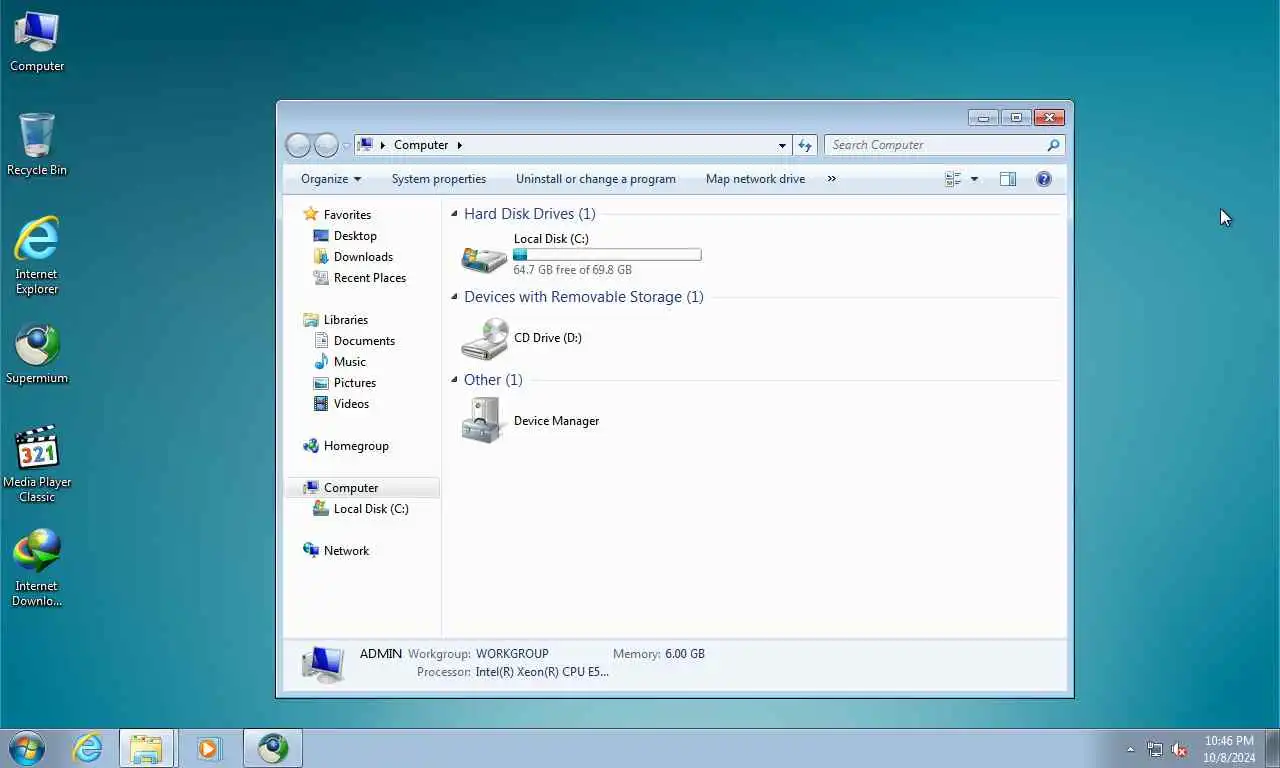Image resolution: width=1280 pixels, height=768 pixels.
Task: Select the CD Drive (D:) icon
Action: (x=484, y=339)
